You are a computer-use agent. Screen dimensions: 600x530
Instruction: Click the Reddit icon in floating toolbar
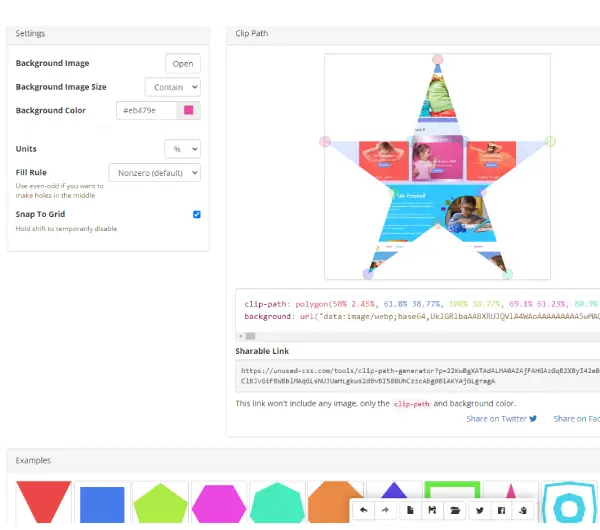(524, 510)
